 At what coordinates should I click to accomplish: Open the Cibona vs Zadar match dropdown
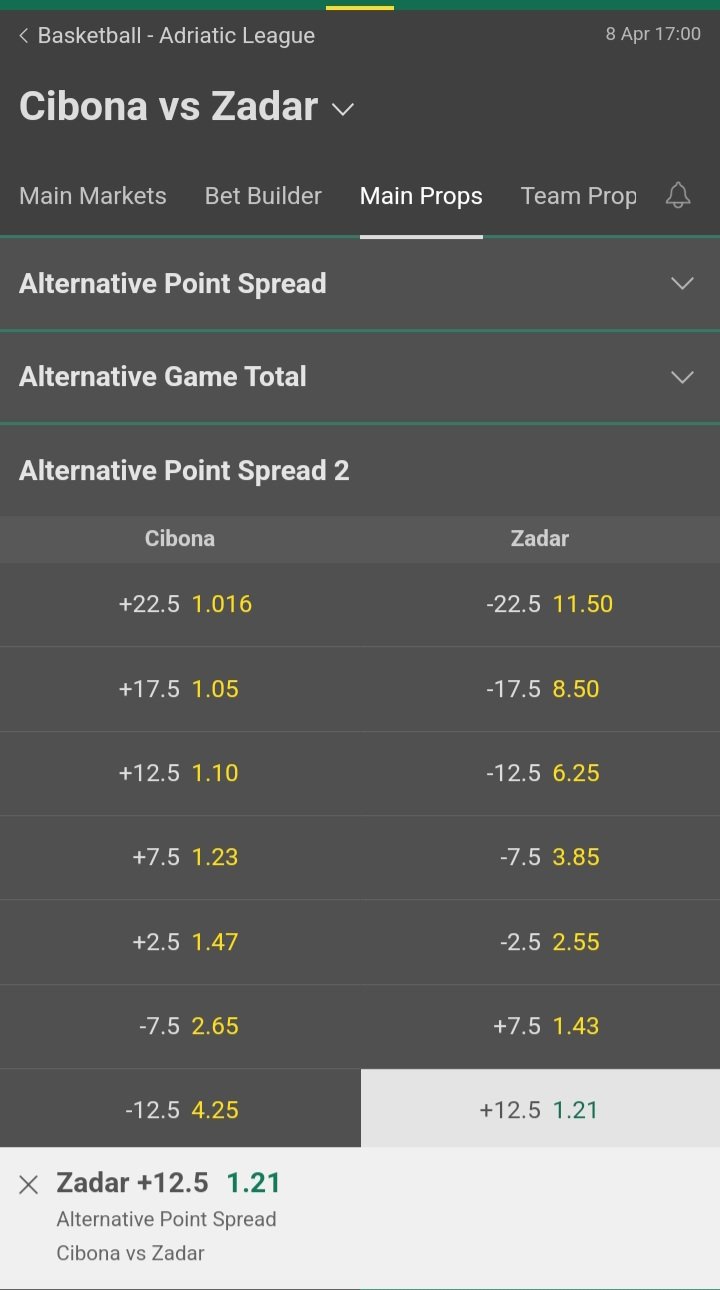pos(343,108)
